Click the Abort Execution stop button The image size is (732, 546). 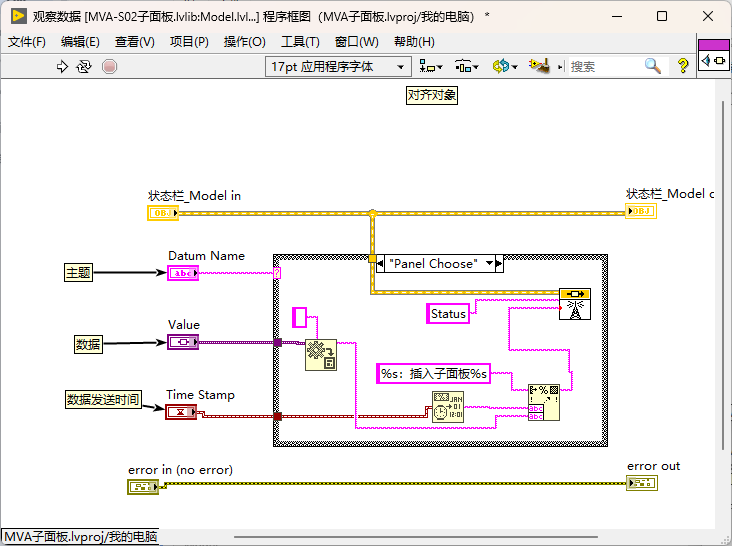[110, 67]
